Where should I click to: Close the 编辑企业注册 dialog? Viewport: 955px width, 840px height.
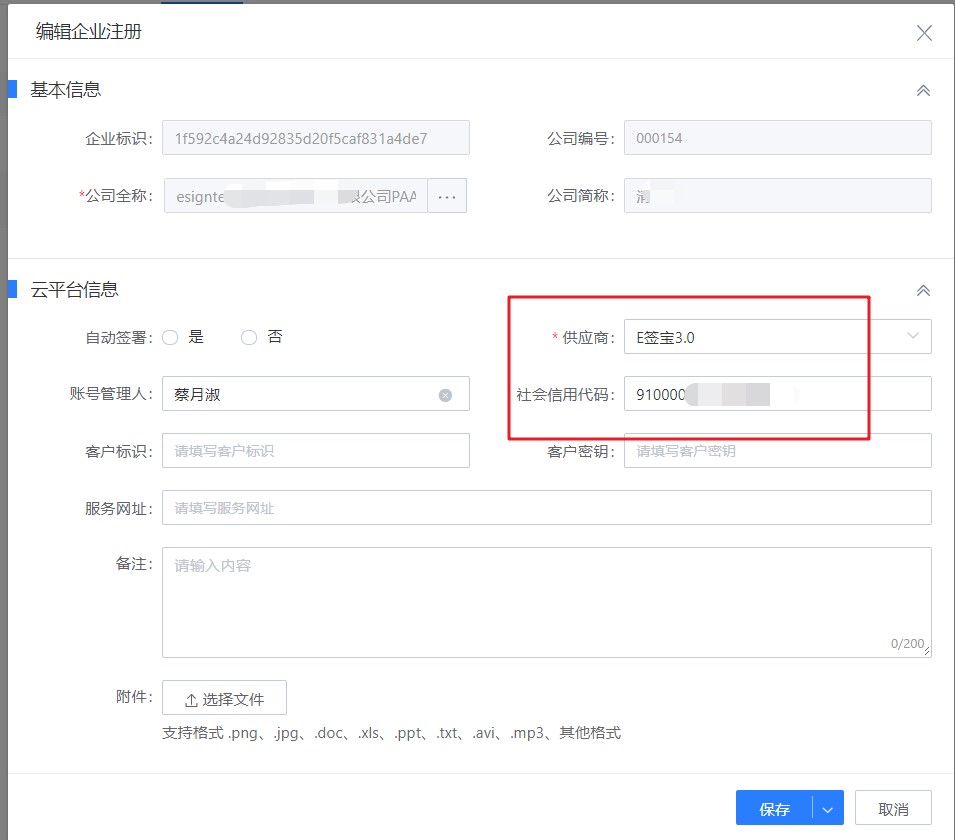point(923,33)
